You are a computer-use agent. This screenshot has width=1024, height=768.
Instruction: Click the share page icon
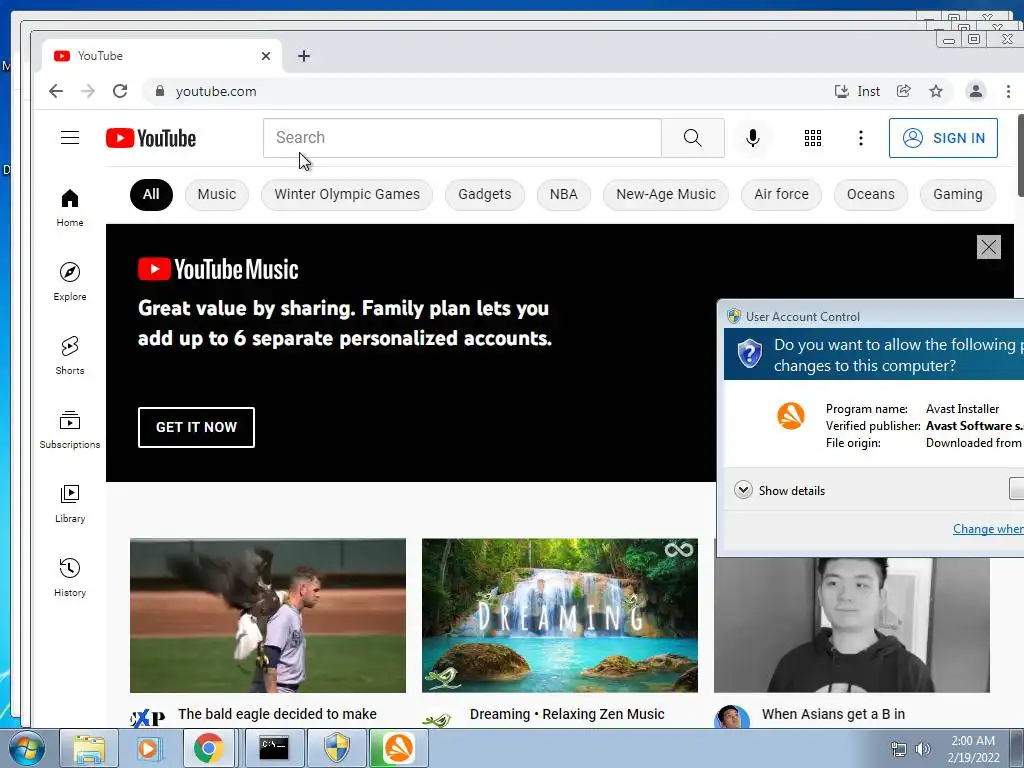coord(904,91)
